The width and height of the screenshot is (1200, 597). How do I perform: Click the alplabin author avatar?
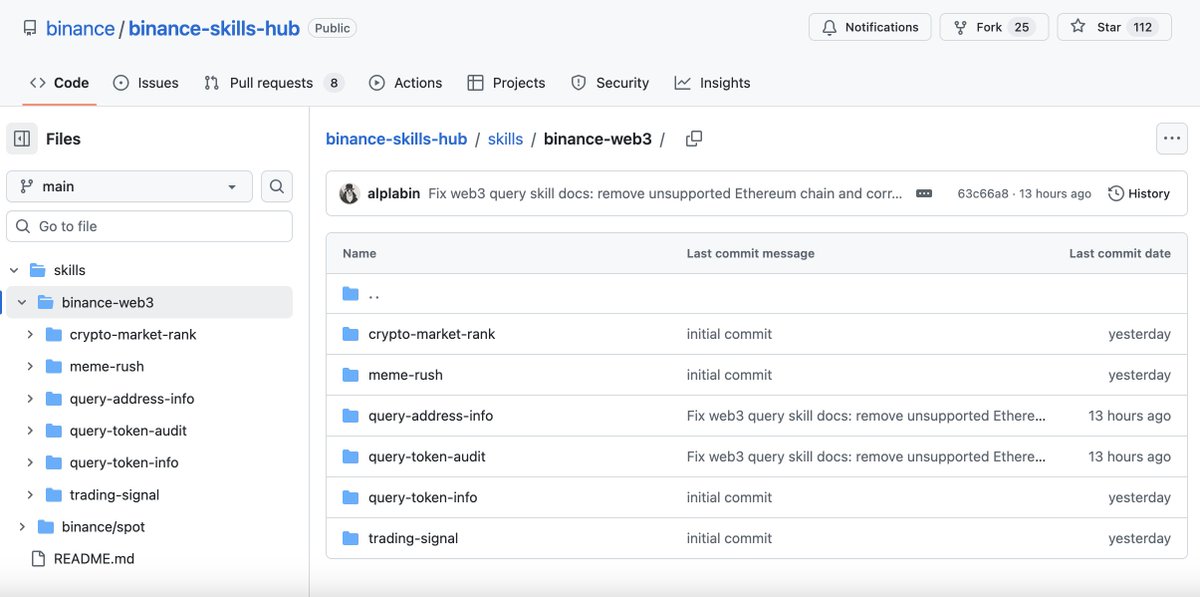coord(349,194)
